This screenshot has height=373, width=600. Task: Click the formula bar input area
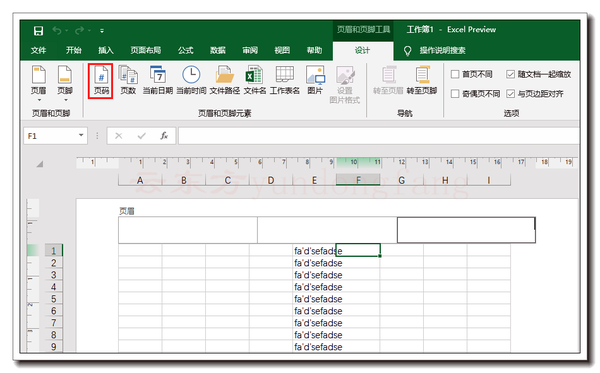pos(378,136)
